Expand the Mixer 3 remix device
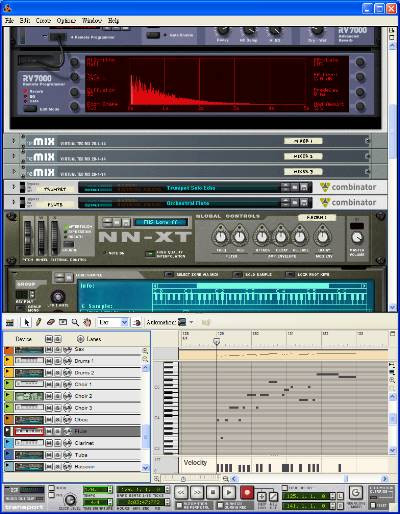400x514 pixels. coord(14,171)
